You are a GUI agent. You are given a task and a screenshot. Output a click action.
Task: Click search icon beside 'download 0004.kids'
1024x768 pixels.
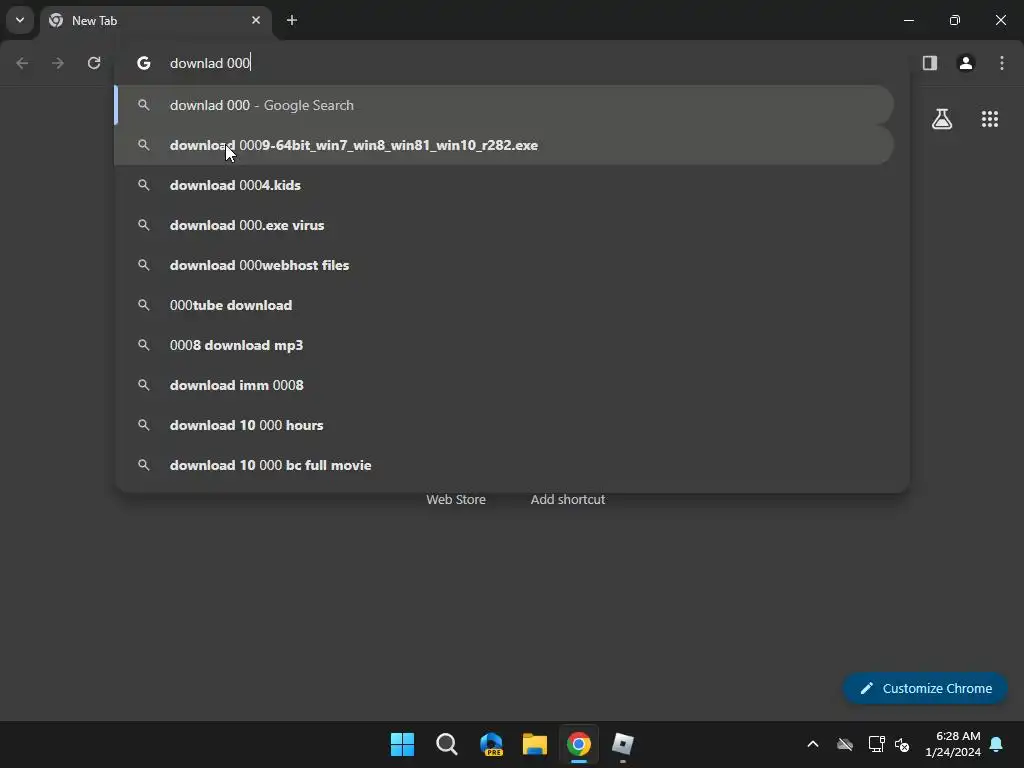tap(144, 185)
